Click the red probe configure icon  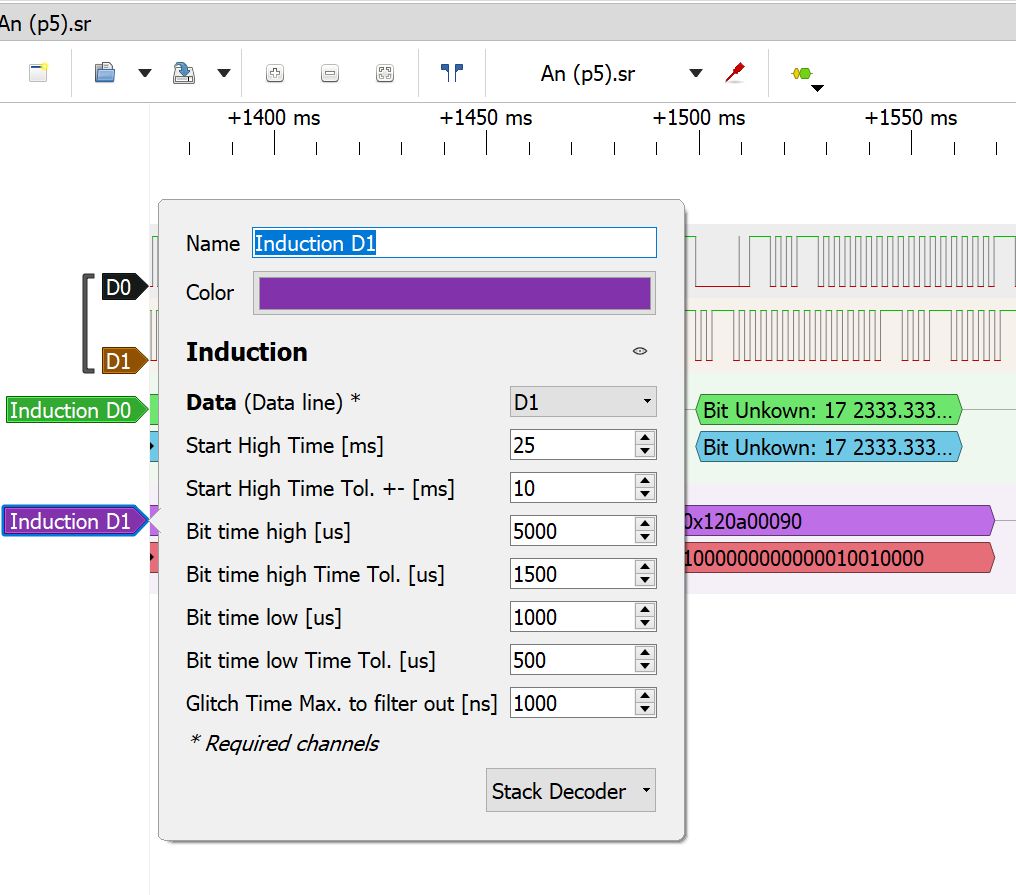(x=735, y=72)
